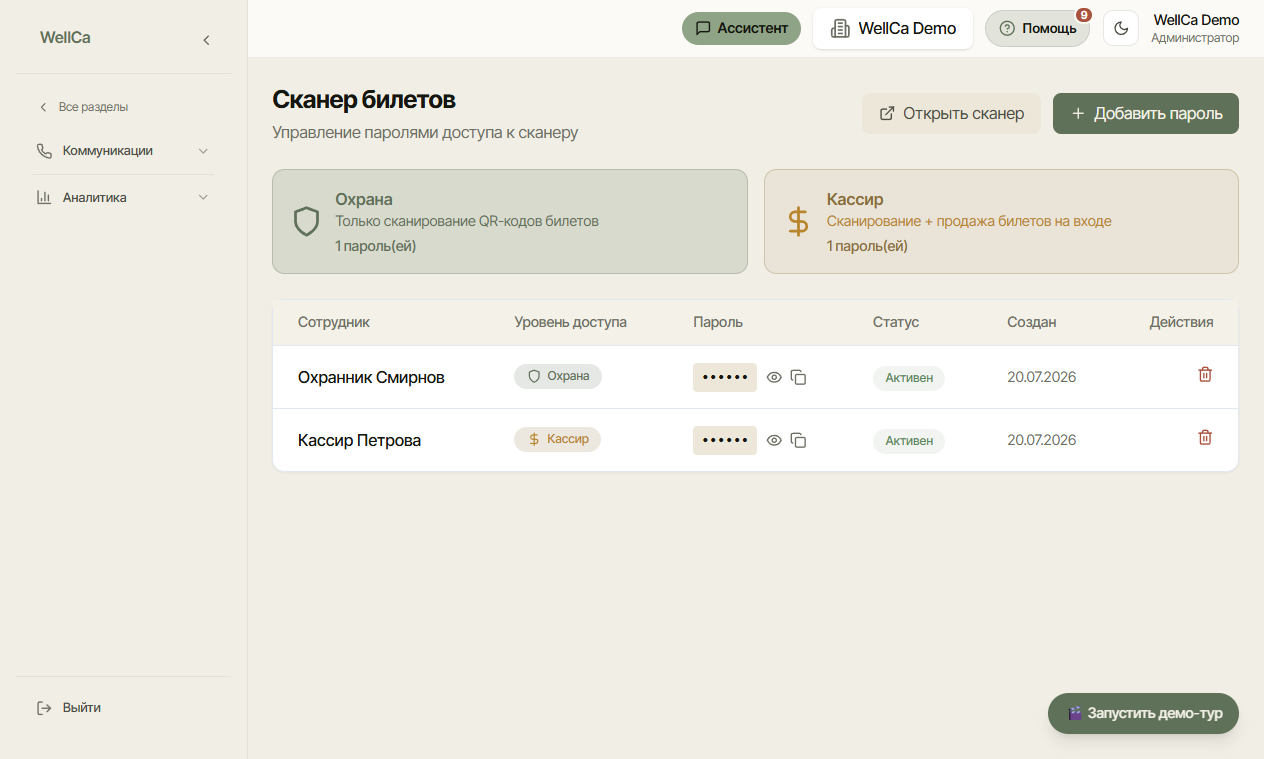Click the phone icon beside Коммуникации

pos(44,151)
